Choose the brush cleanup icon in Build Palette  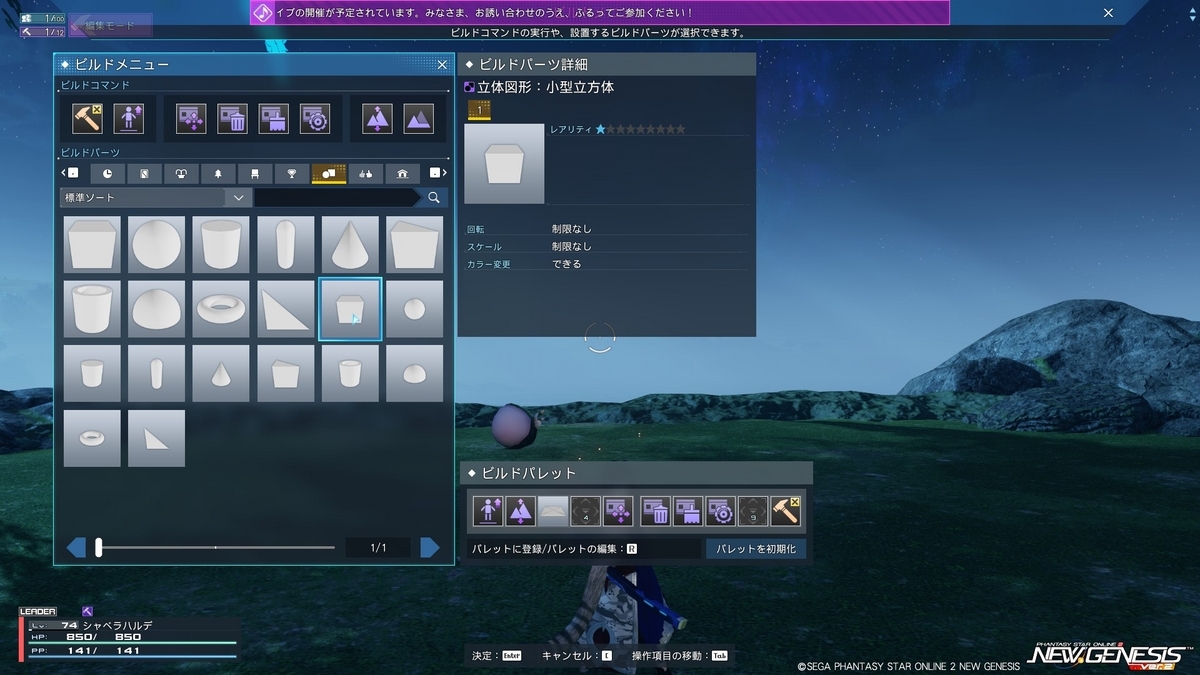coord(688,512)
